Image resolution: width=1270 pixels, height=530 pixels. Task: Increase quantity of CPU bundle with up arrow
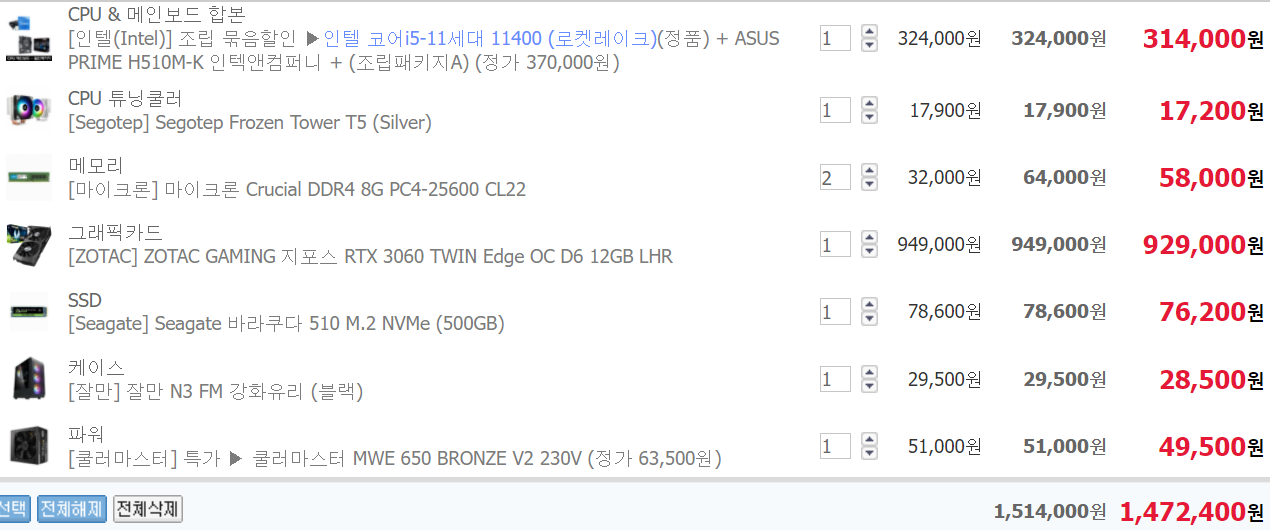pos(869,32)
